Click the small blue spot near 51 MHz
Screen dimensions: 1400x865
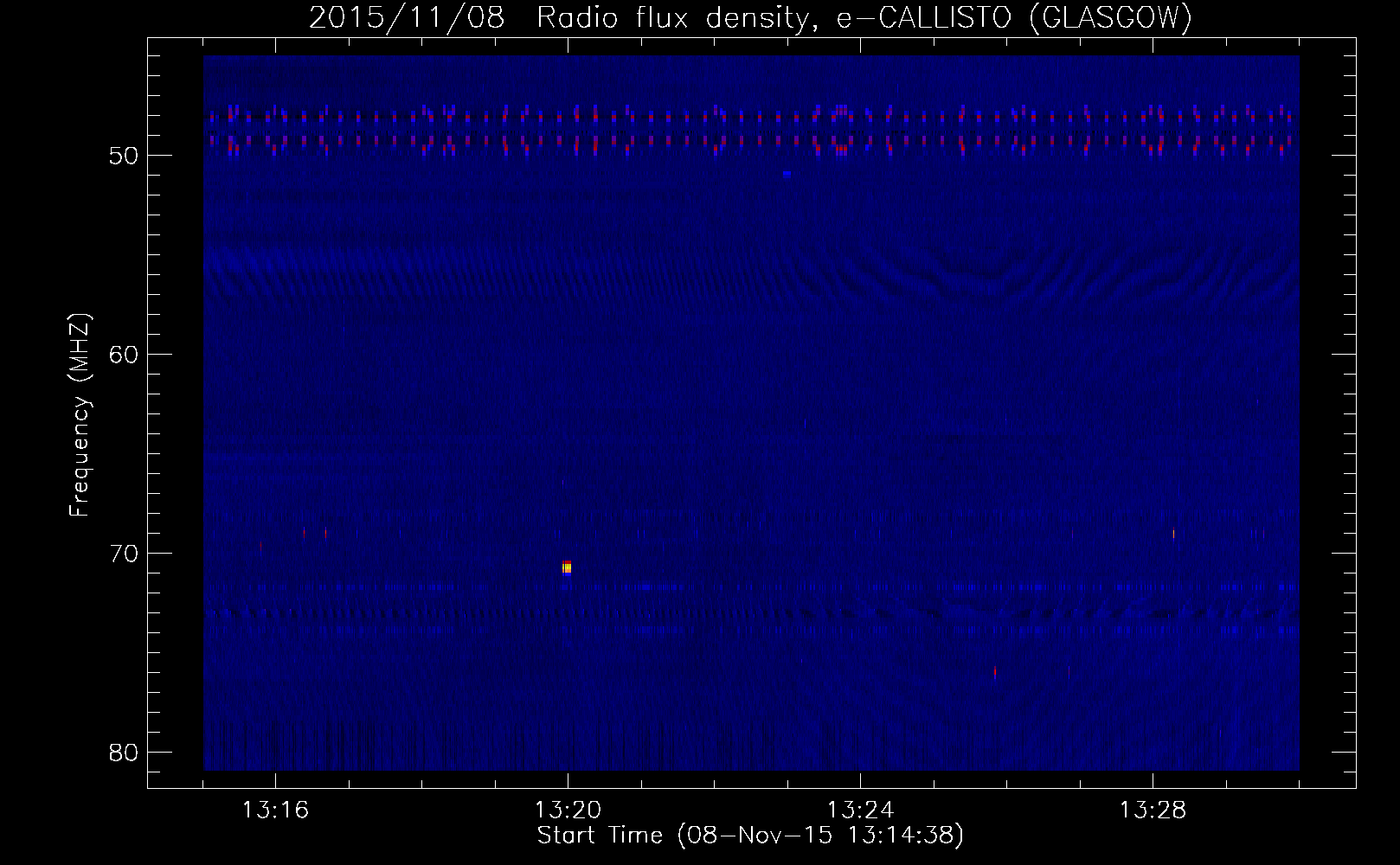click(787, 174)
